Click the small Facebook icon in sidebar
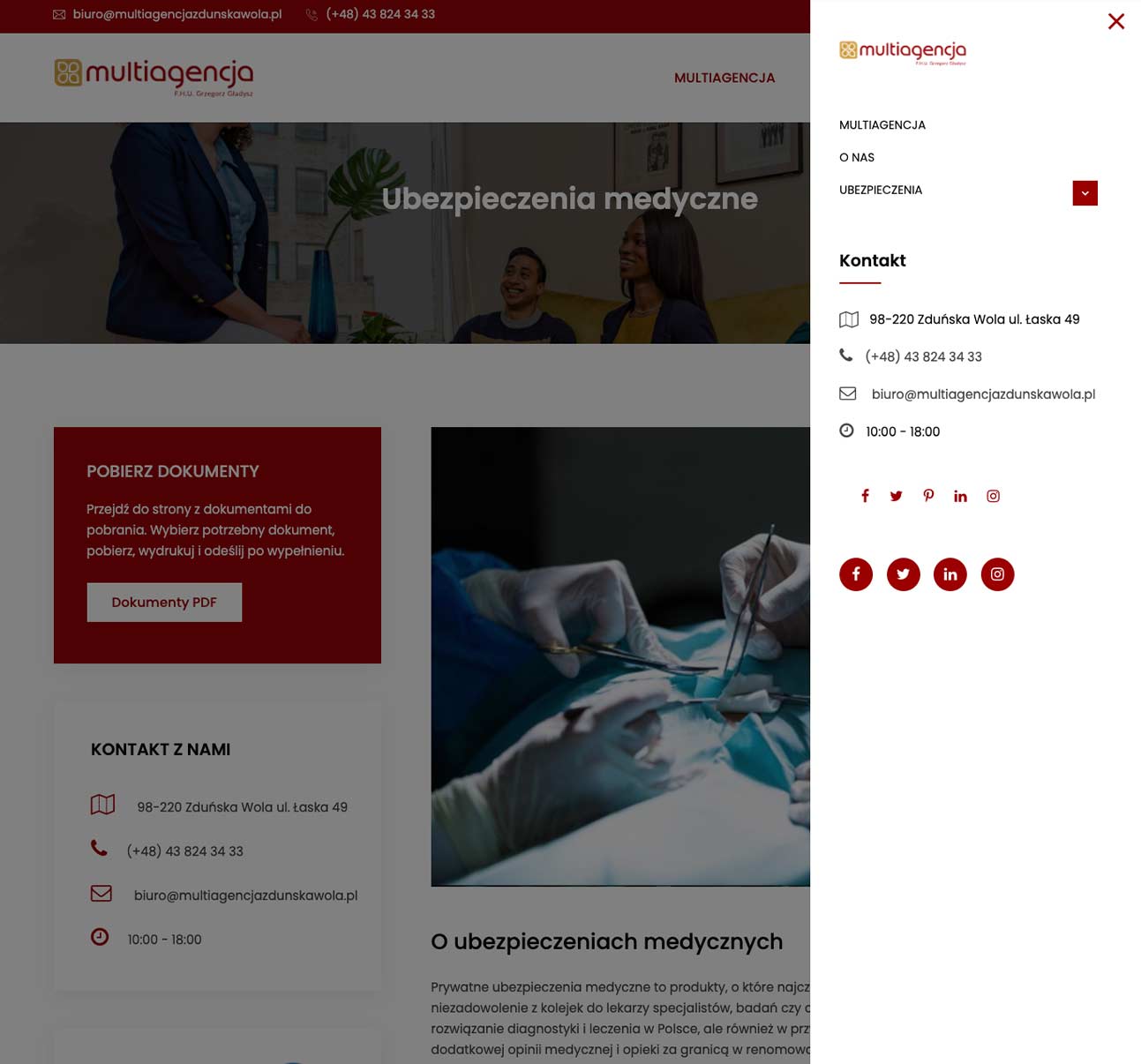The width and height of the screenshot is (1141, 1064). point(865,496)
